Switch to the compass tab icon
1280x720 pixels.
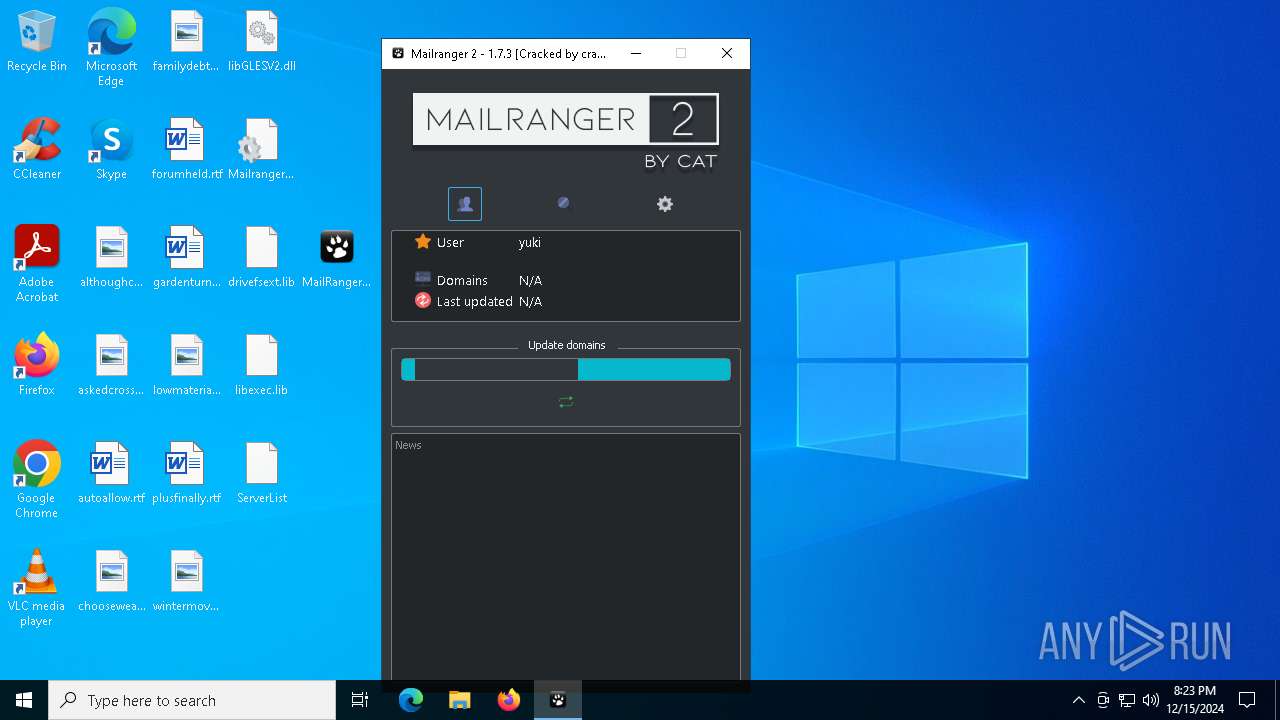point(563,203)
